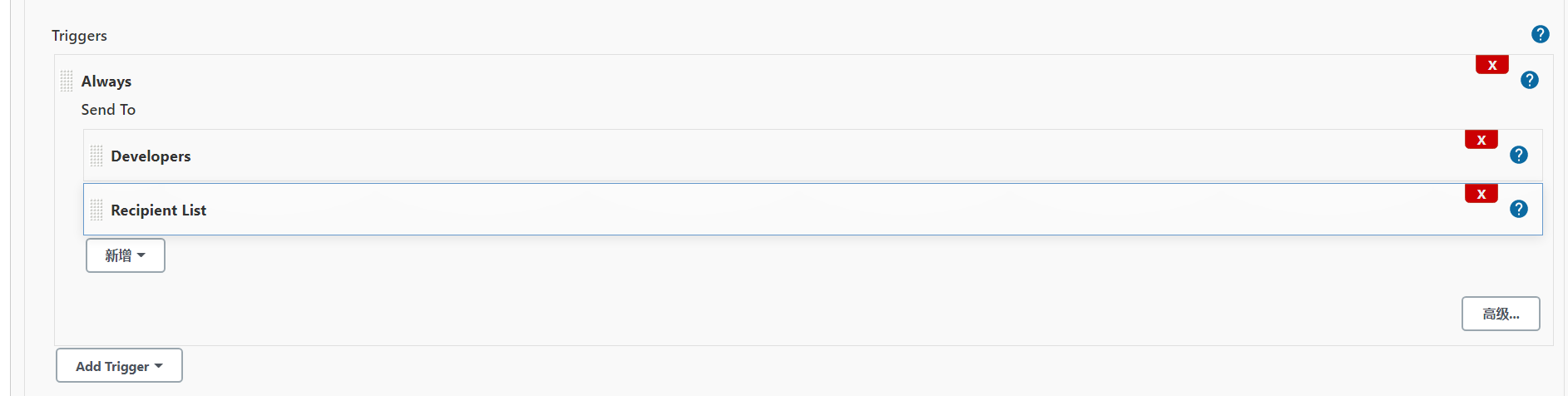Click the caret arrow on Add Trigger
Viewport: 1568px width, 396px height.
coord(159,366)
